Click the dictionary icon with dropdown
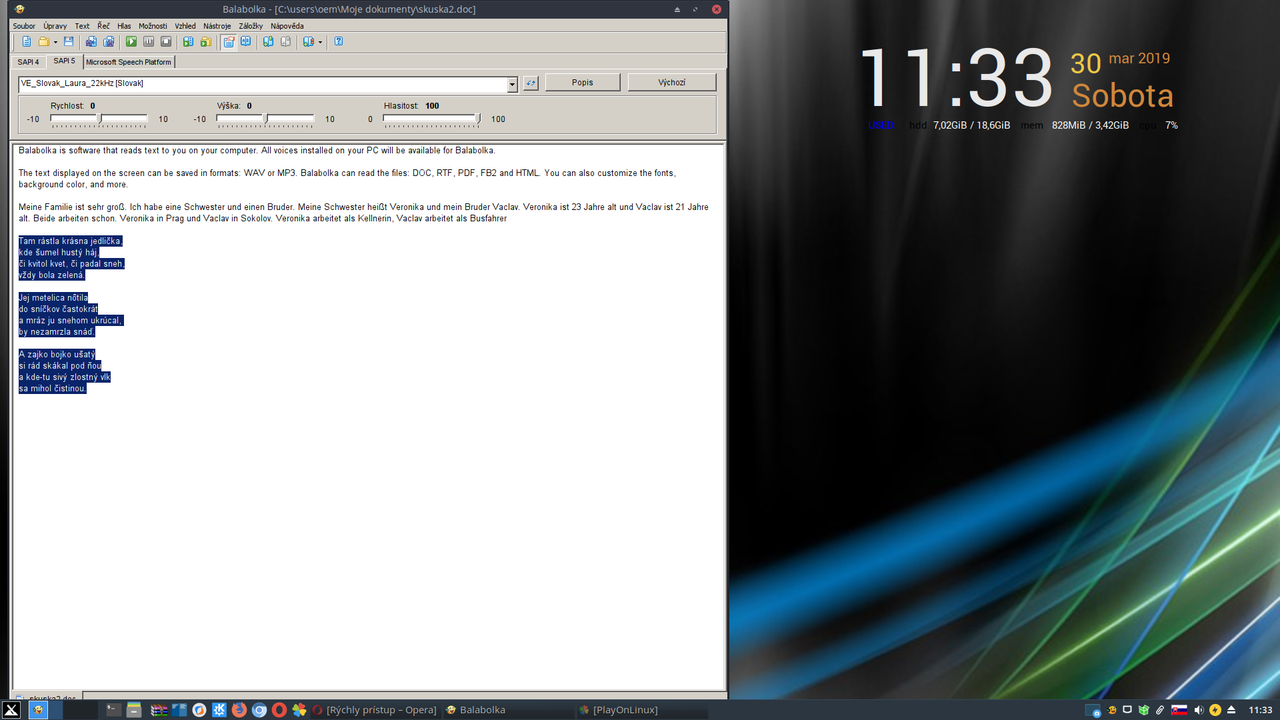The width and height of the screenshot is (1280, 720). click(308, 42)
